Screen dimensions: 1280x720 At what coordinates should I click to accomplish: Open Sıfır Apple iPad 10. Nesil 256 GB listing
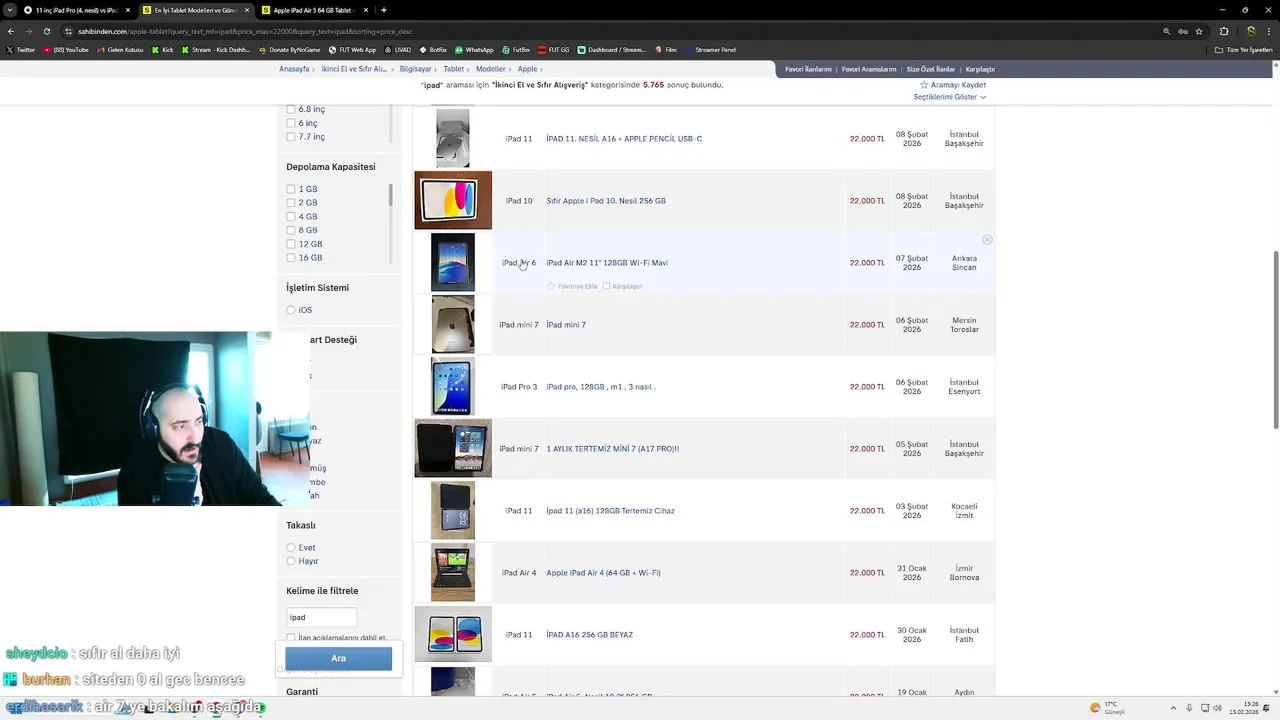coord(606,201)
